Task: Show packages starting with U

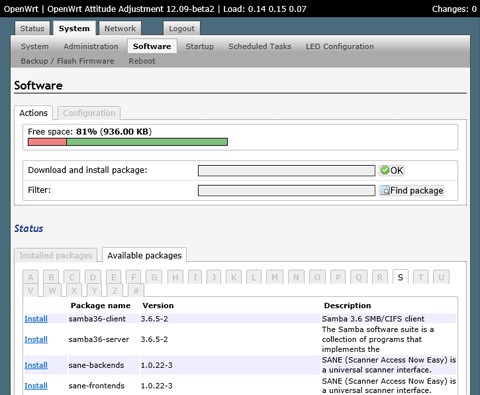Action: [x=441, y=277]
